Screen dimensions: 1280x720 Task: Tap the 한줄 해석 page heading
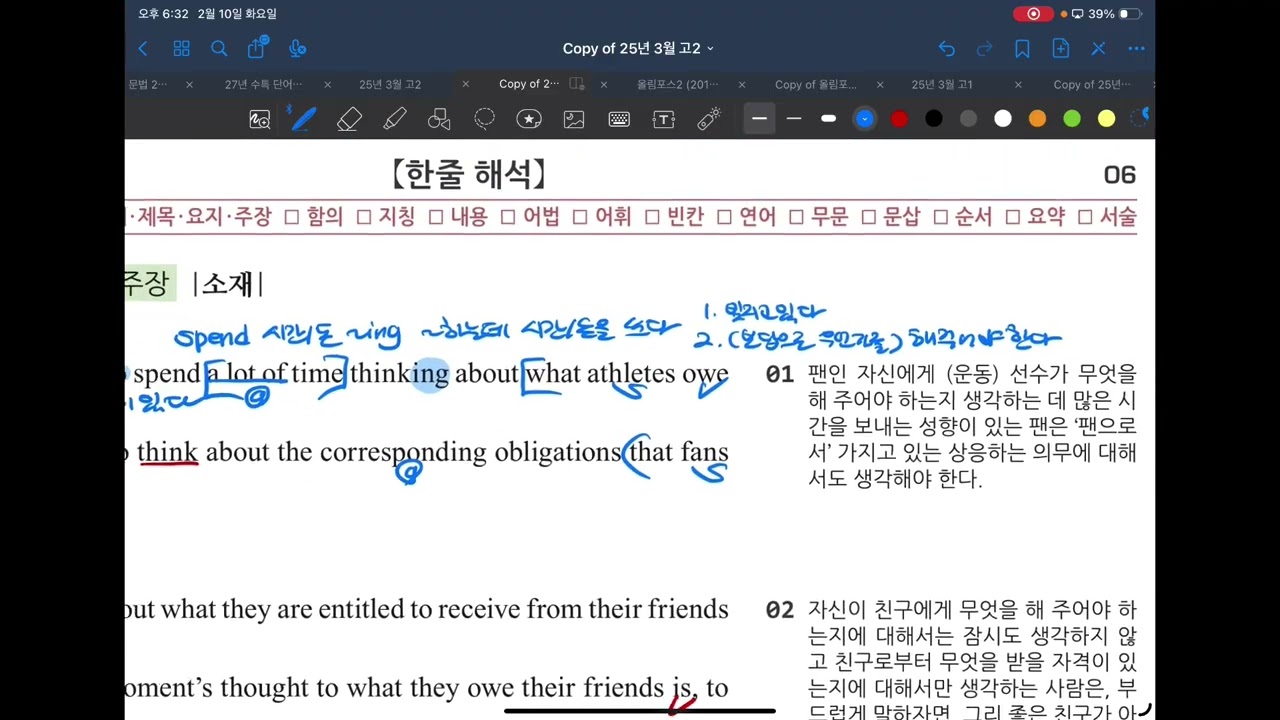469,175
